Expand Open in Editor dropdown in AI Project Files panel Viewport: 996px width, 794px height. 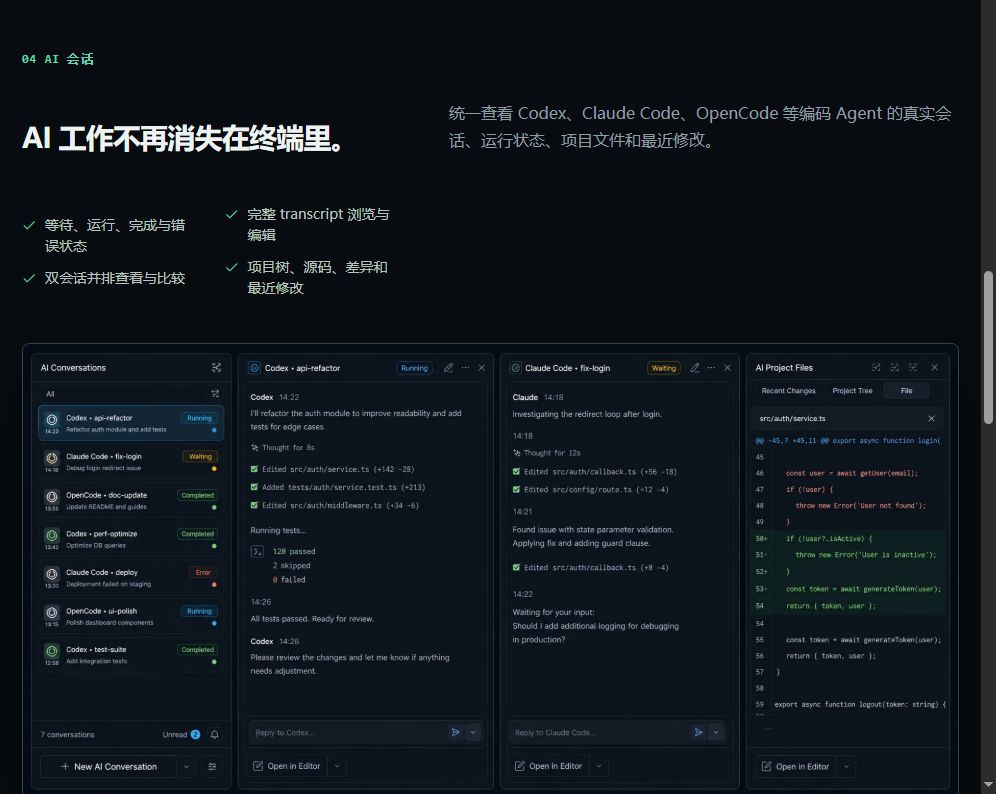846,767
